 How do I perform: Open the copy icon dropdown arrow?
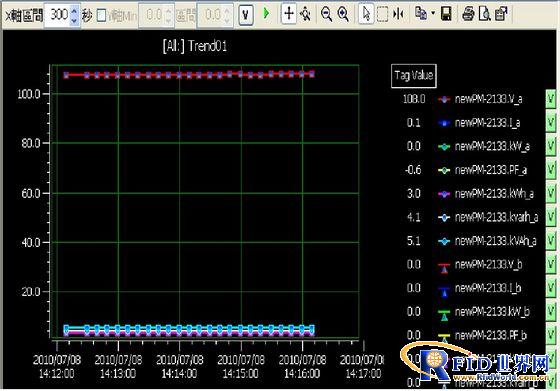click(433, 14)
